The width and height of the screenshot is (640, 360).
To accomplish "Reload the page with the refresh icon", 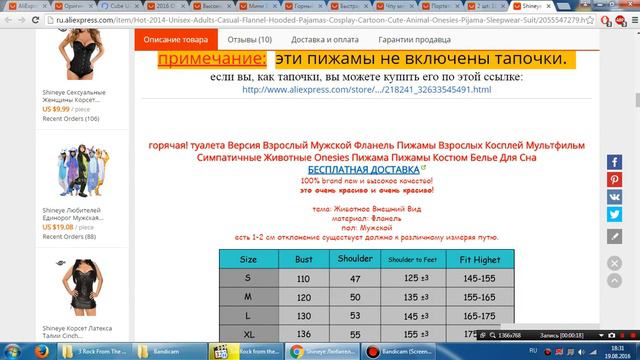I will point(36,20).
